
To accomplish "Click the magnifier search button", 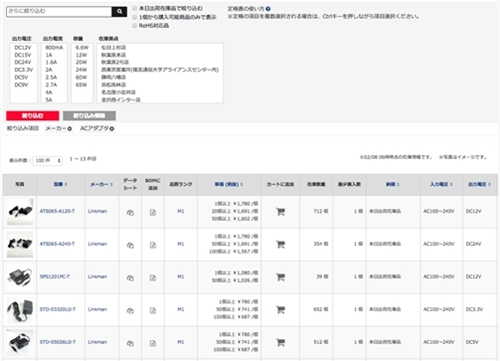I will pos(119,12).
